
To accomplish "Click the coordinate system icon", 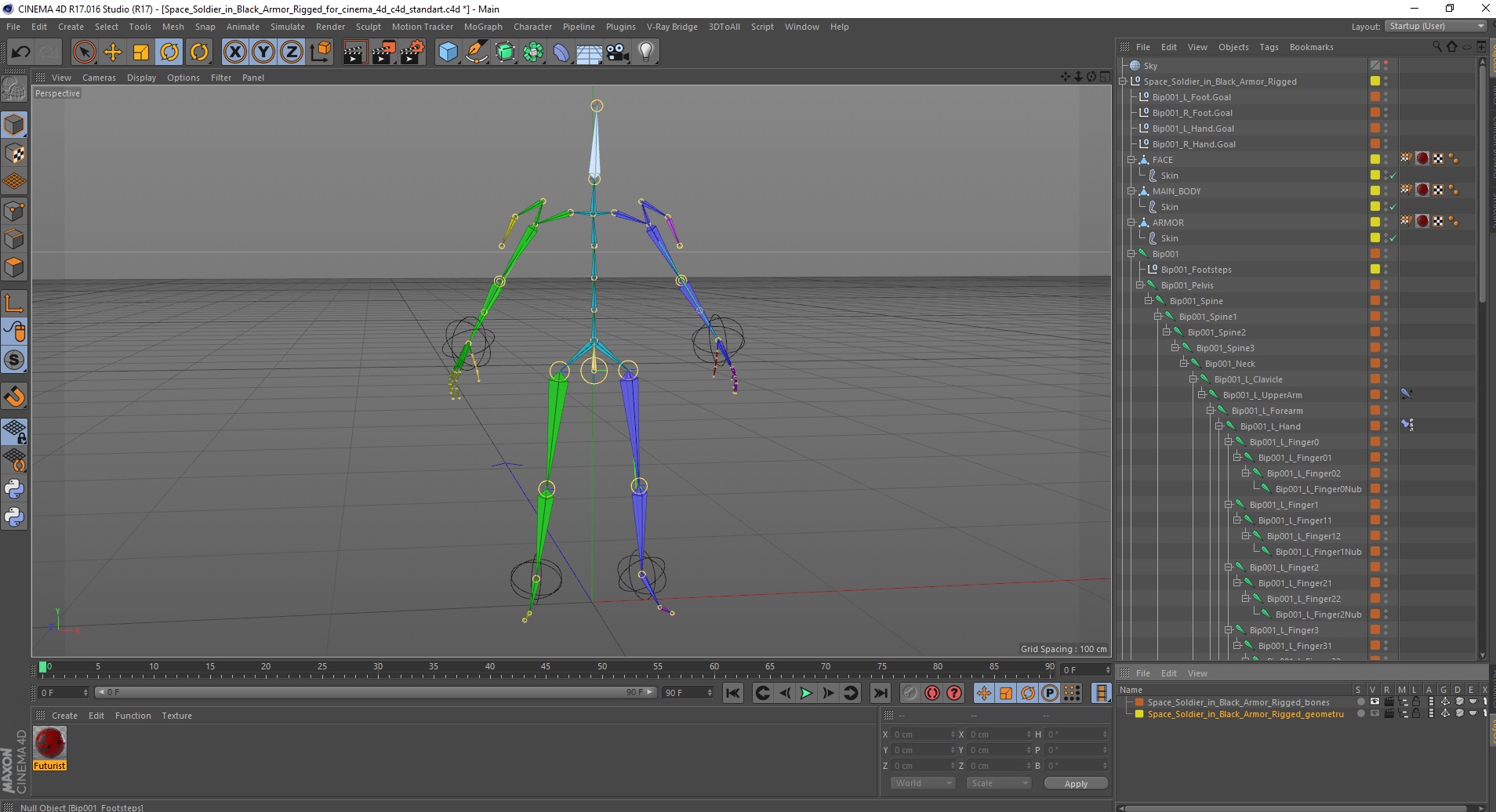I will 320,53.
